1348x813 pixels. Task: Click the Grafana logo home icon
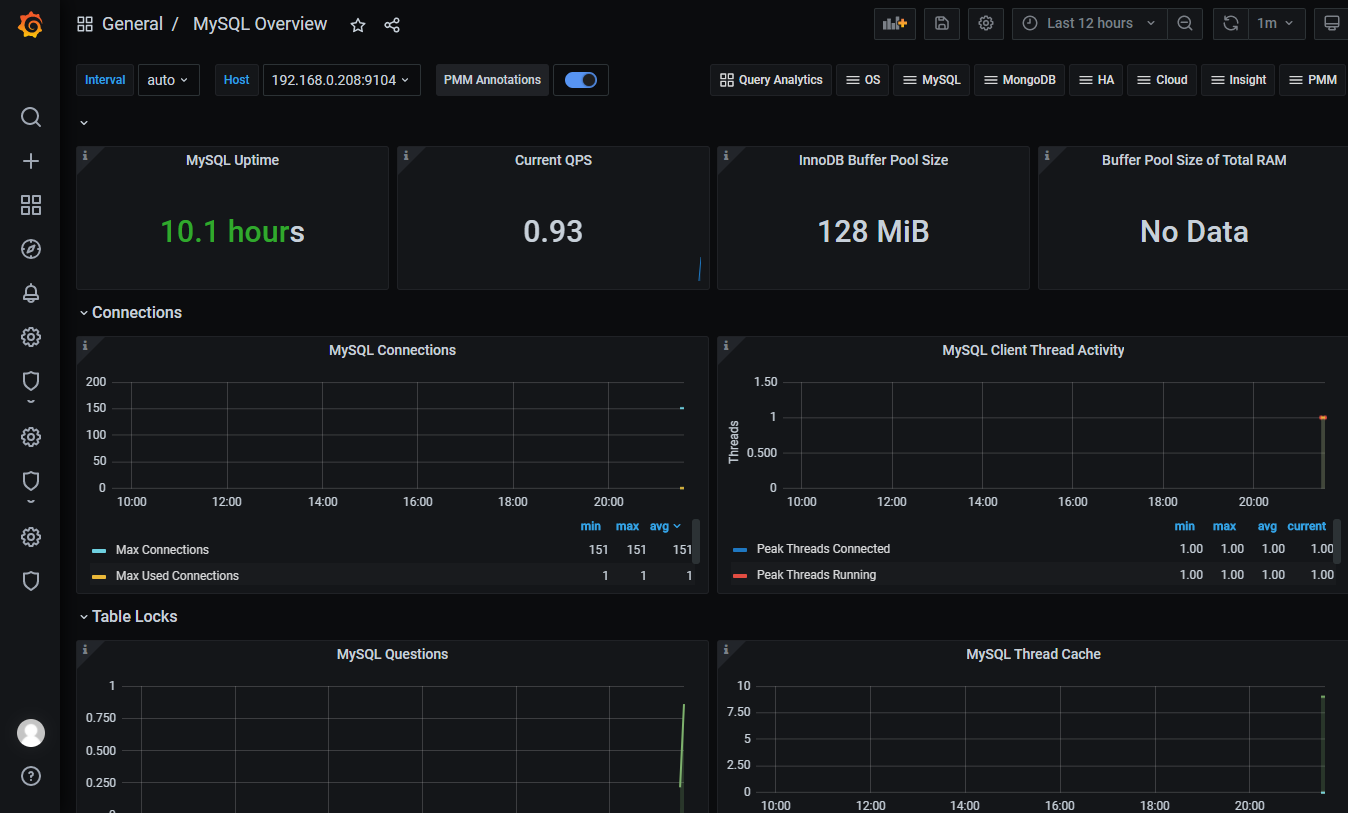(x=30, y=24)
